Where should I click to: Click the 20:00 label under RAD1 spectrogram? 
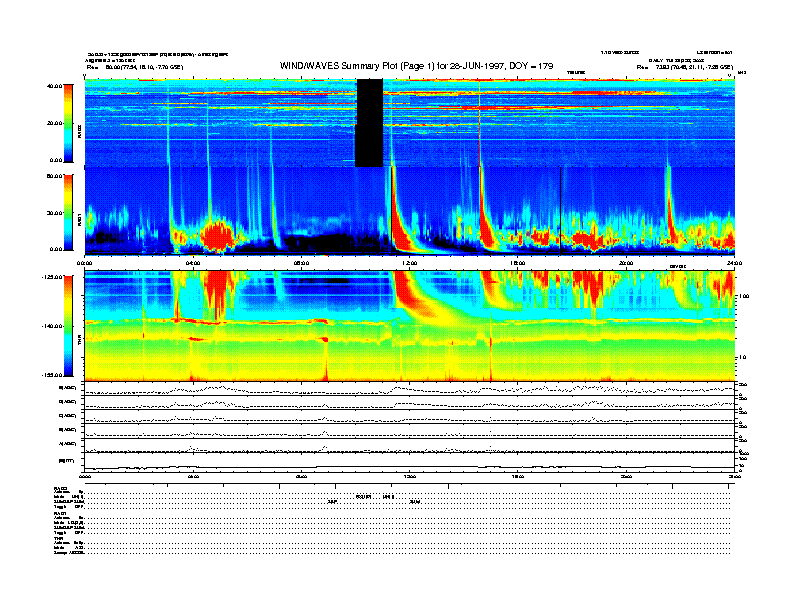click(626, 263)
